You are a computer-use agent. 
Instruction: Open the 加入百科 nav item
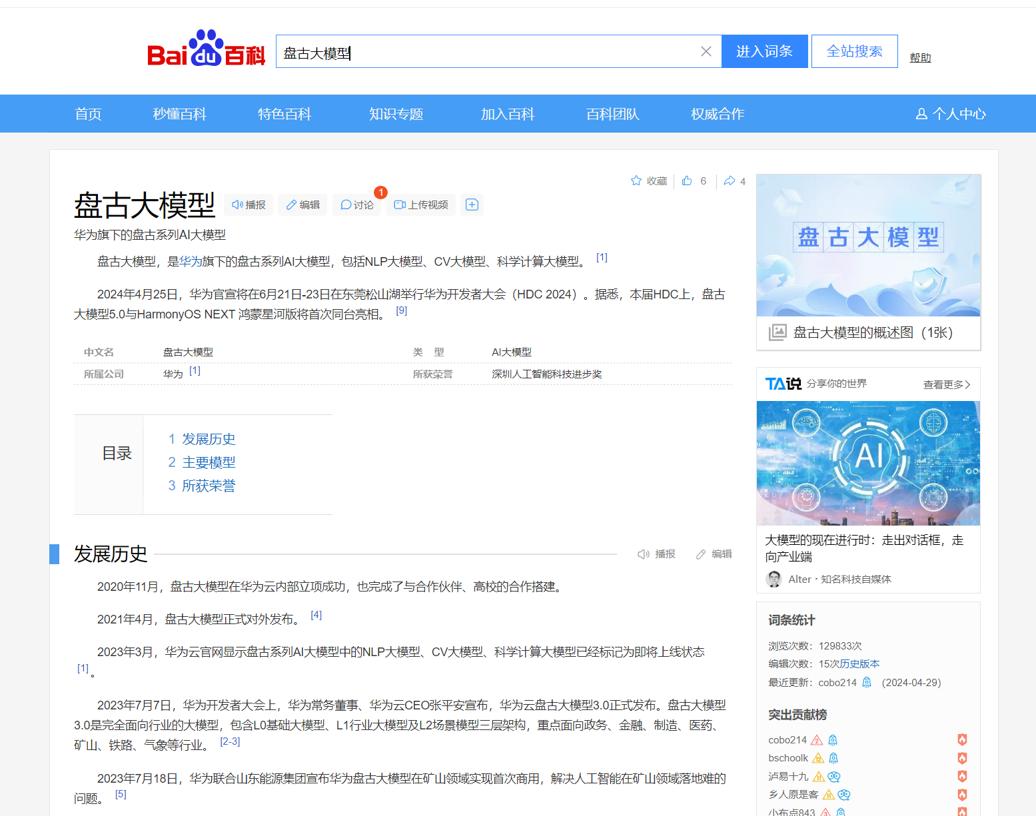(x=507, y=114)
